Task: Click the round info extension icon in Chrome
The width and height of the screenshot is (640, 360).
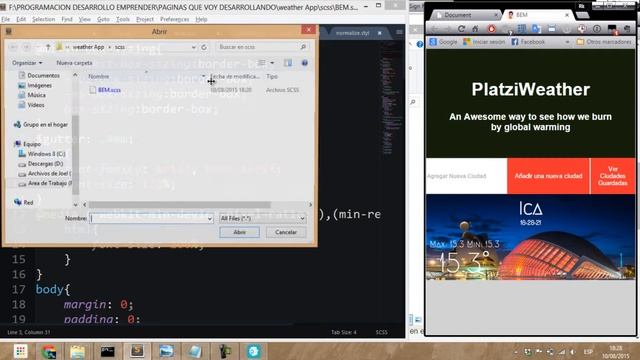Action: (597, 29)
